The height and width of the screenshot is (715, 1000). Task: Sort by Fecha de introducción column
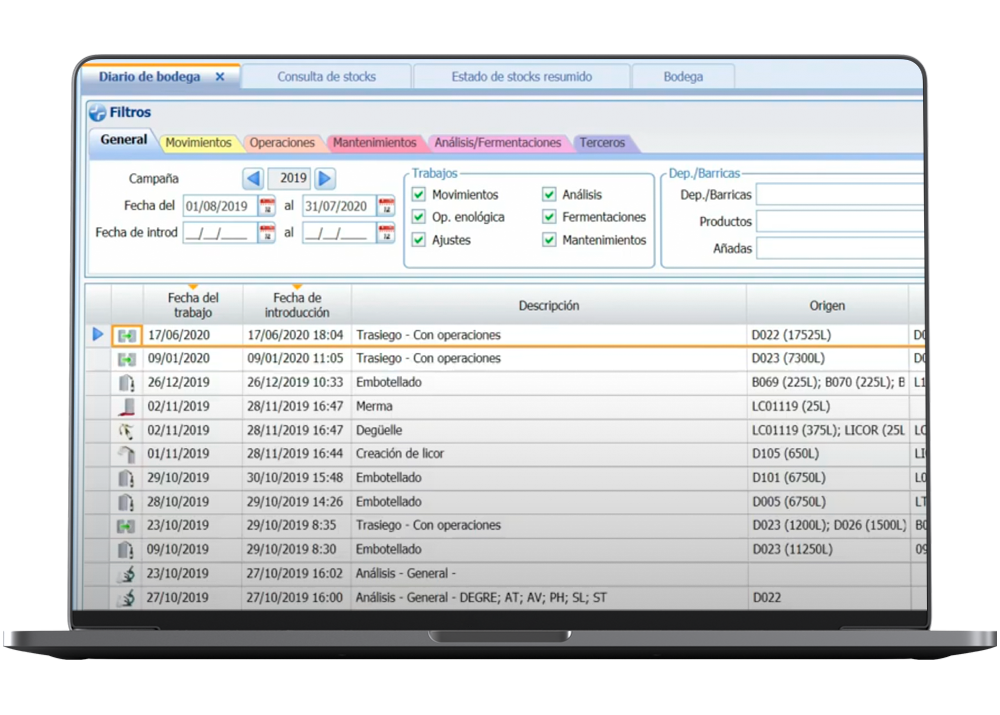(x=297, y=305)
